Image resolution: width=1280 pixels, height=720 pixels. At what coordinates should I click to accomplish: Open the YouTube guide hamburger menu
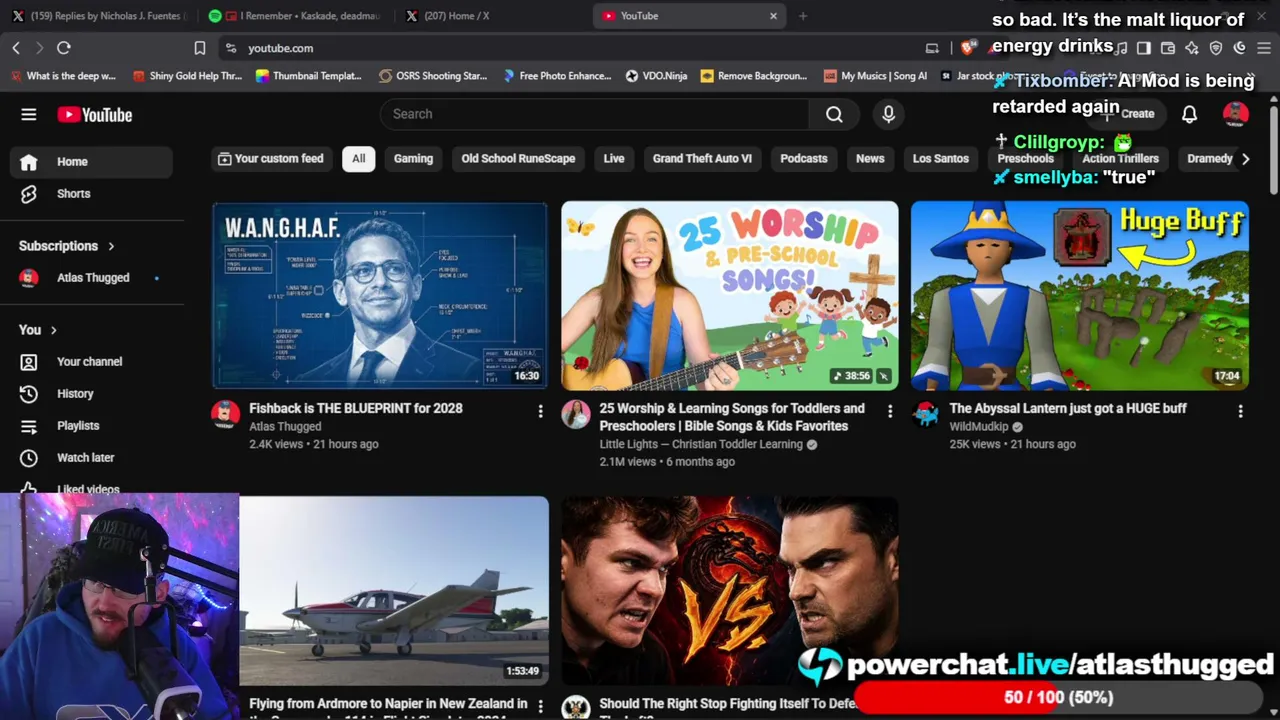[29, 114]
